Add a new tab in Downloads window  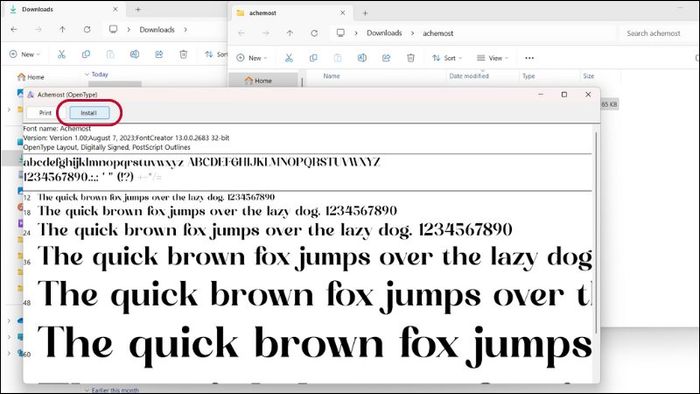(138, 9)
